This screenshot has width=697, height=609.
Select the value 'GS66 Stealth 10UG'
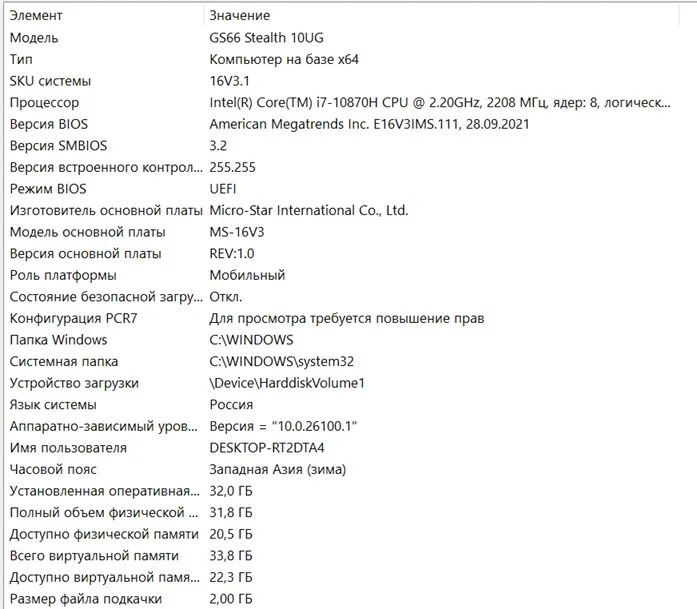266,38
